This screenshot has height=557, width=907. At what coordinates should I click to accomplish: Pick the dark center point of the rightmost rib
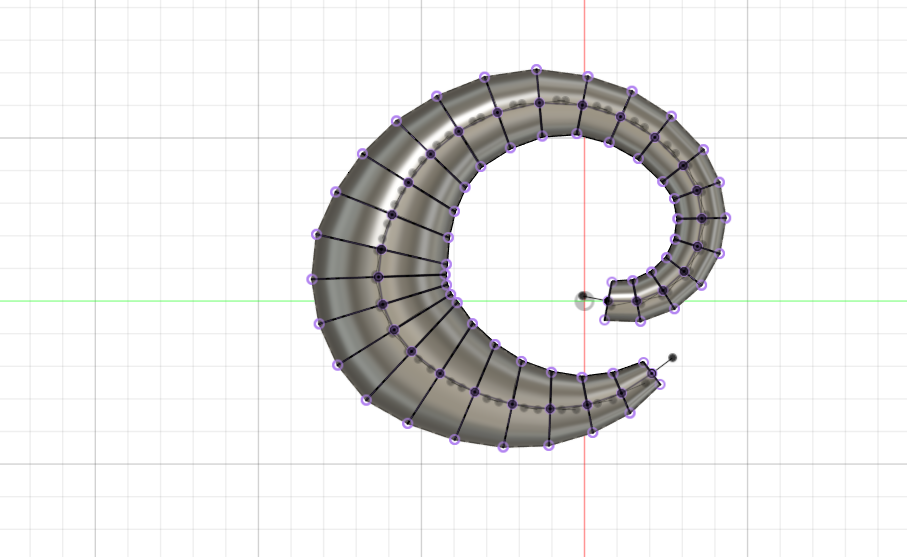click(702, 217)
